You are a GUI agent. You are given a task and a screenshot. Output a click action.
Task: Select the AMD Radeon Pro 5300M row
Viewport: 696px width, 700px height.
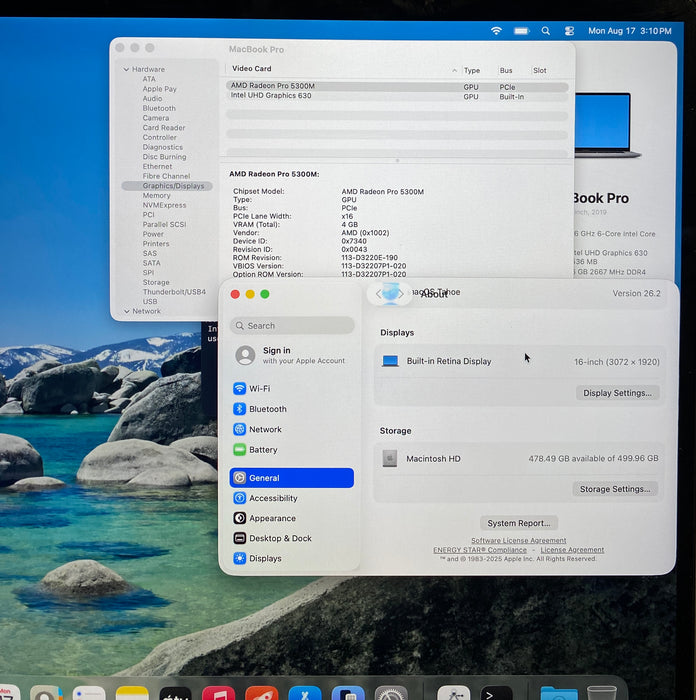coord(396,86)
